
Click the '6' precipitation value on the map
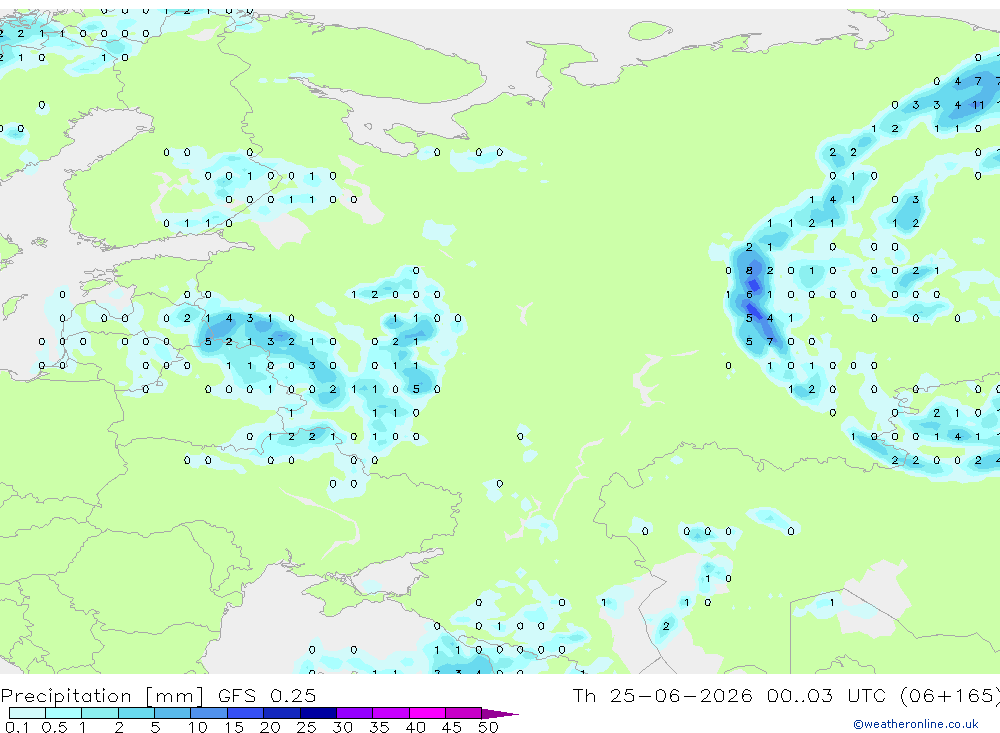pyautogui.click(x=749, y=294)
